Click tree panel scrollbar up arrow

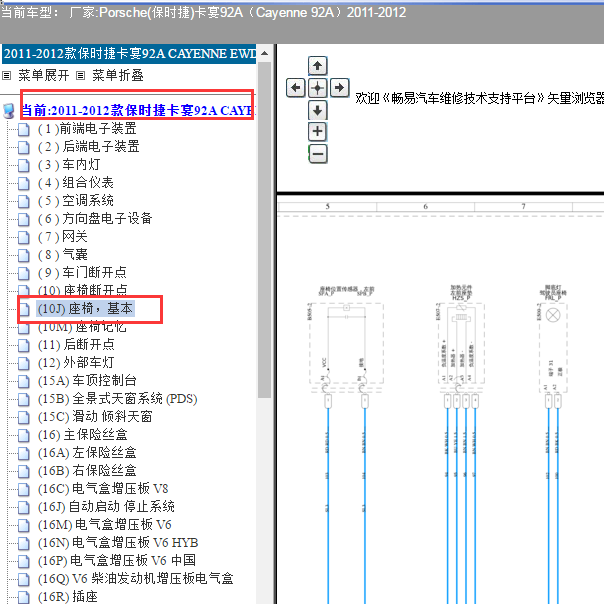[x=265, y=53]
